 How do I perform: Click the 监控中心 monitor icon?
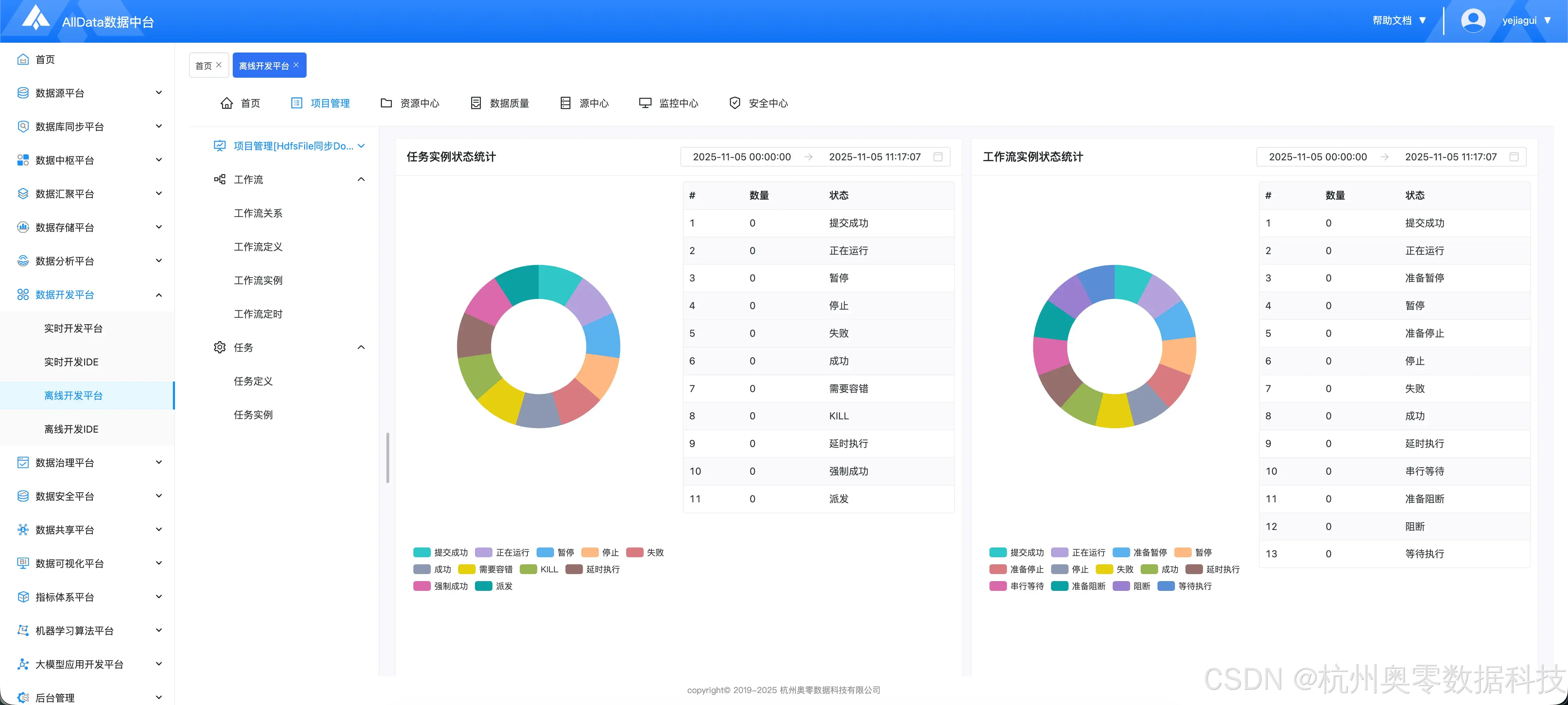[645, 103]
